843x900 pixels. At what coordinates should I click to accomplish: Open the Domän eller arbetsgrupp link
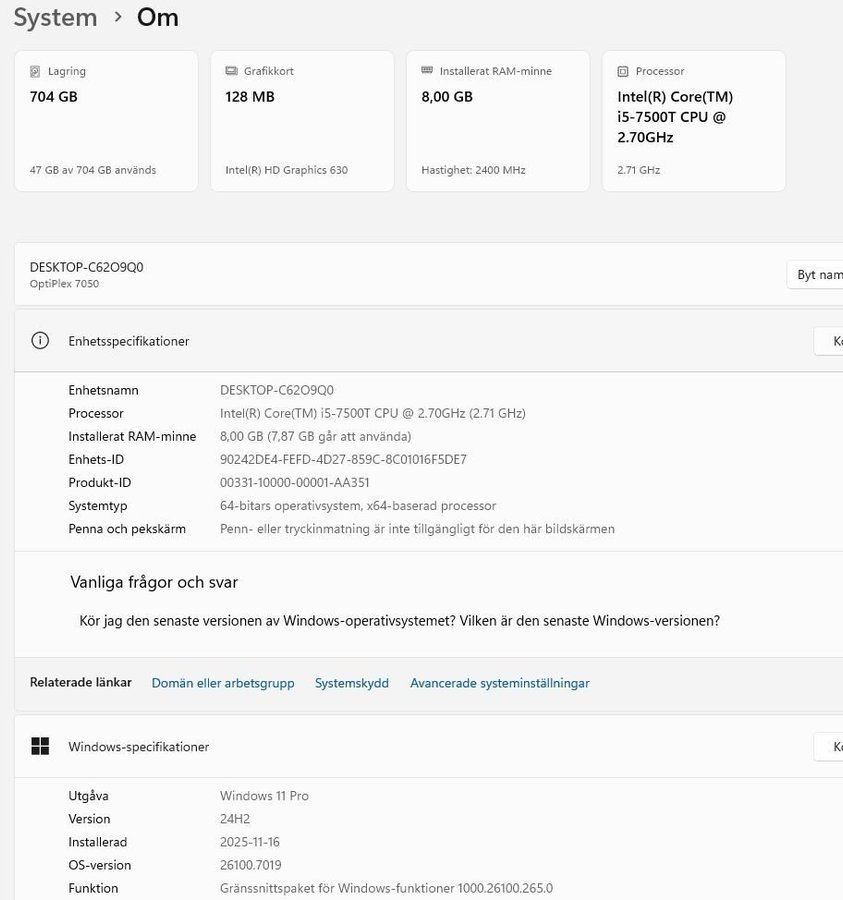point(223,683)
